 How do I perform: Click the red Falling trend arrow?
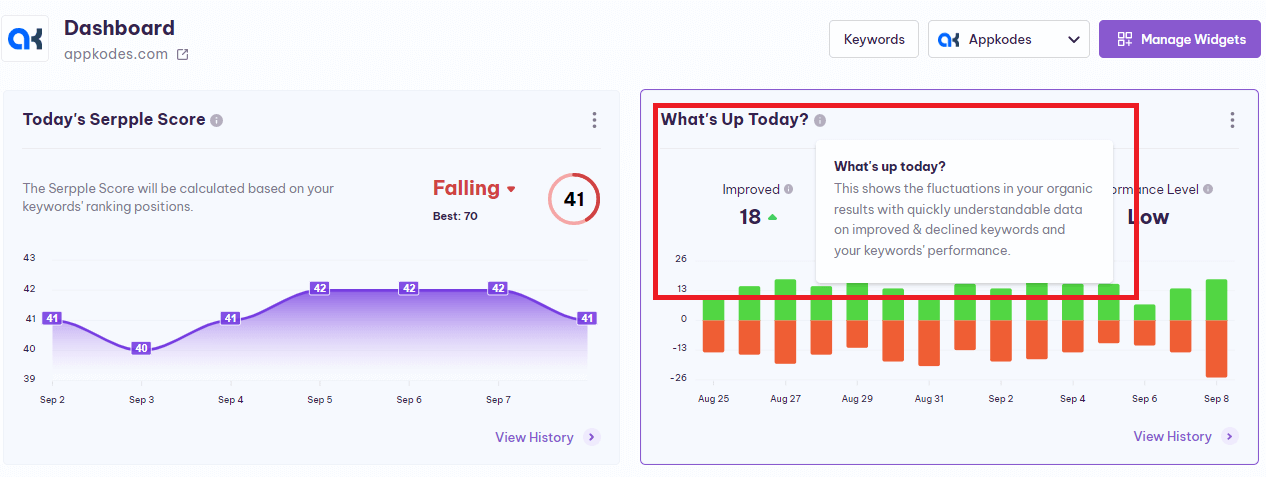tap(511, 189)
